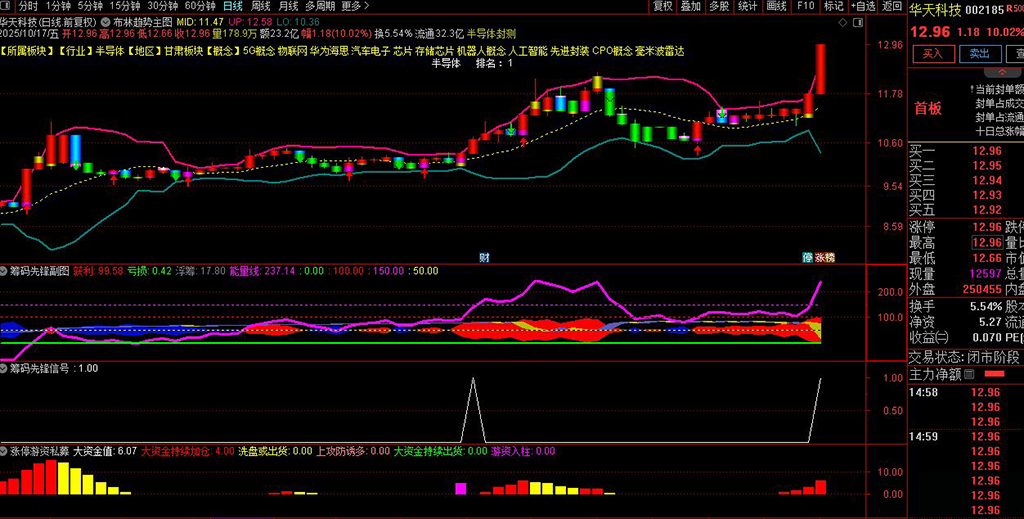Open the 涨停游资私募 indicator dropdown arrow
This screenshot has width=1024, height=519.
pos(5,451)
